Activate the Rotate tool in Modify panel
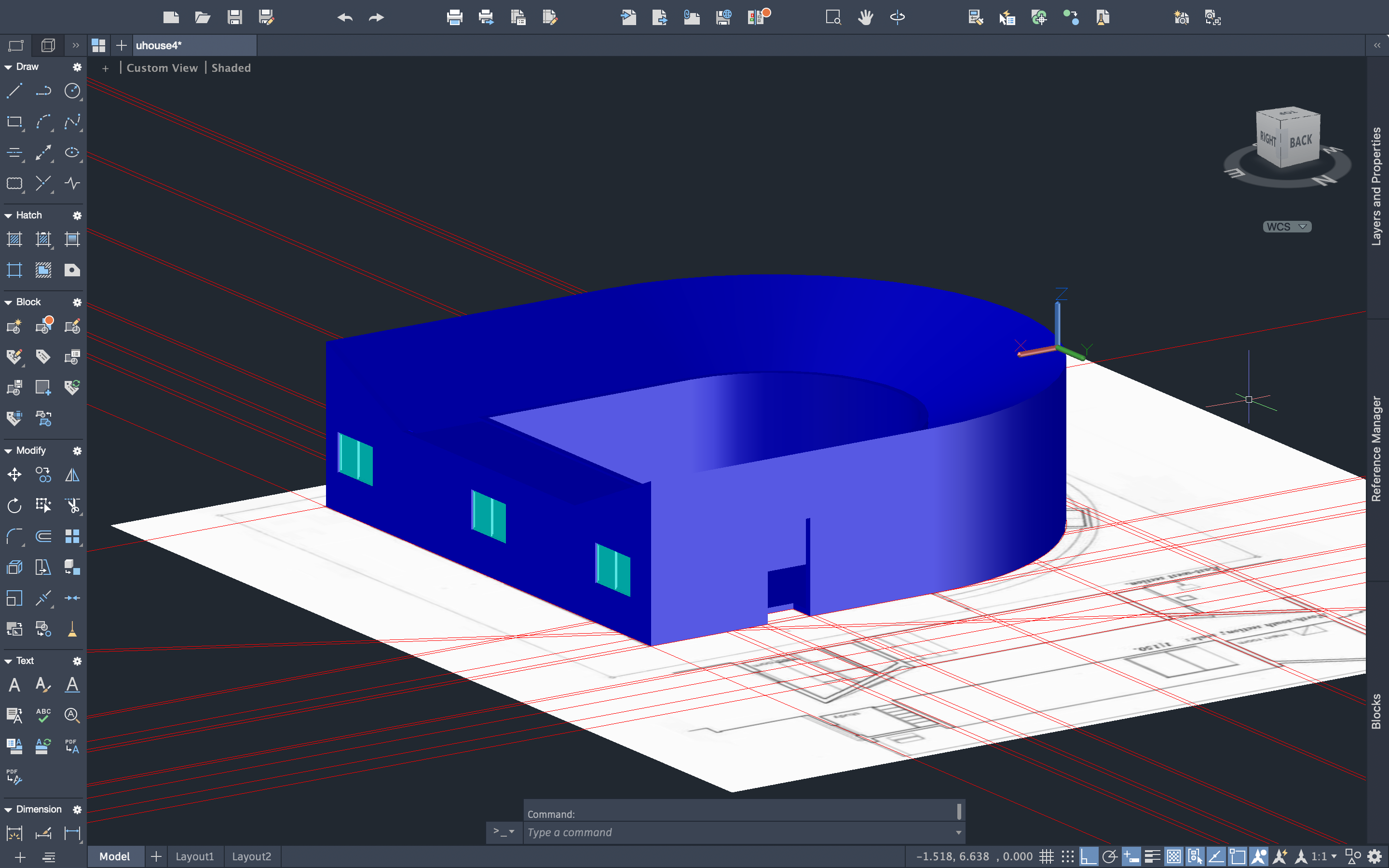 14,506
